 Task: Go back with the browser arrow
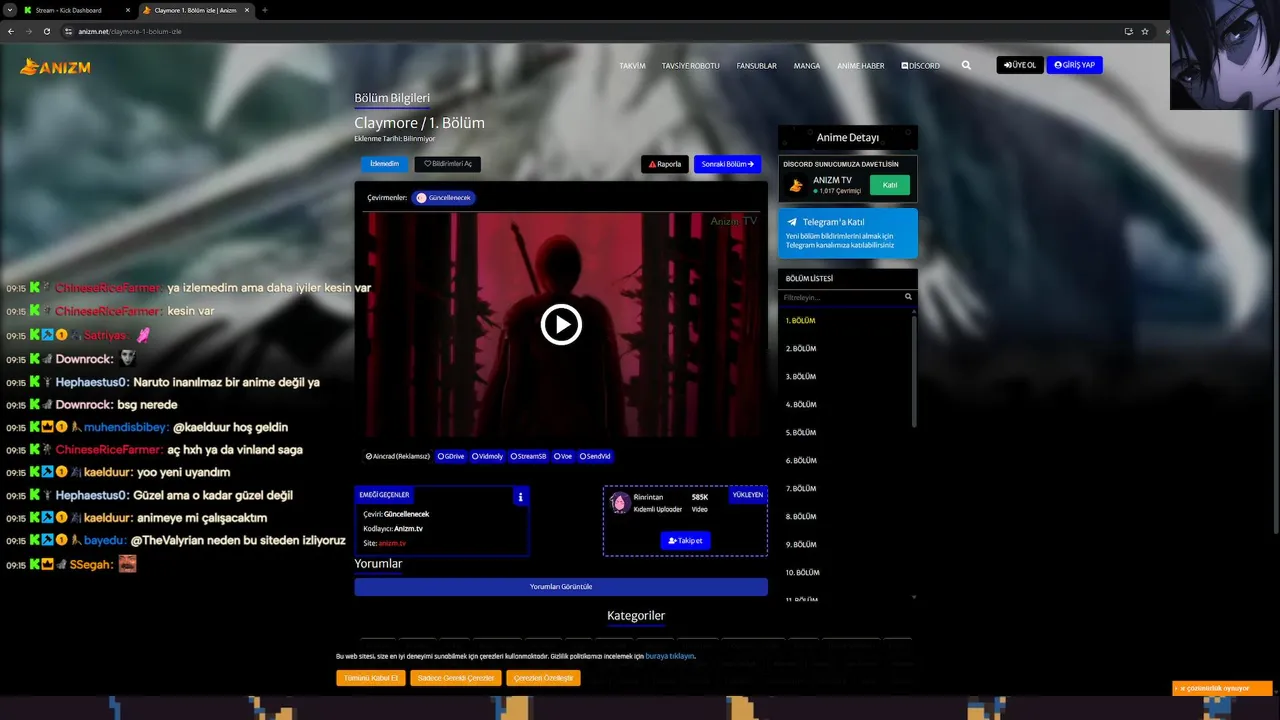[x=11, y=31]
